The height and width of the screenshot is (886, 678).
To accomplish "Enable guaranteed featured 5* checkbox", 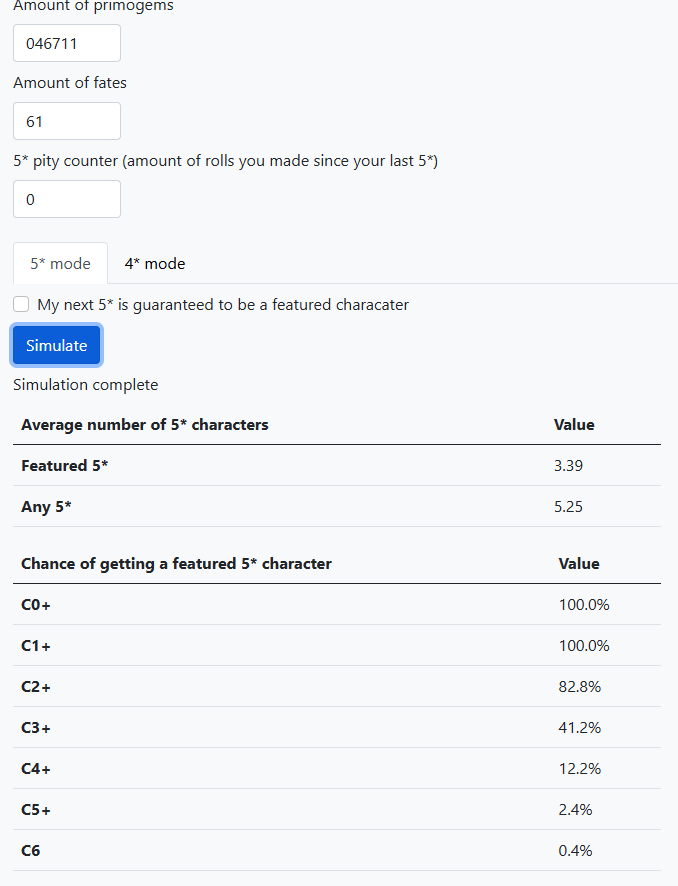I will 21,305.
